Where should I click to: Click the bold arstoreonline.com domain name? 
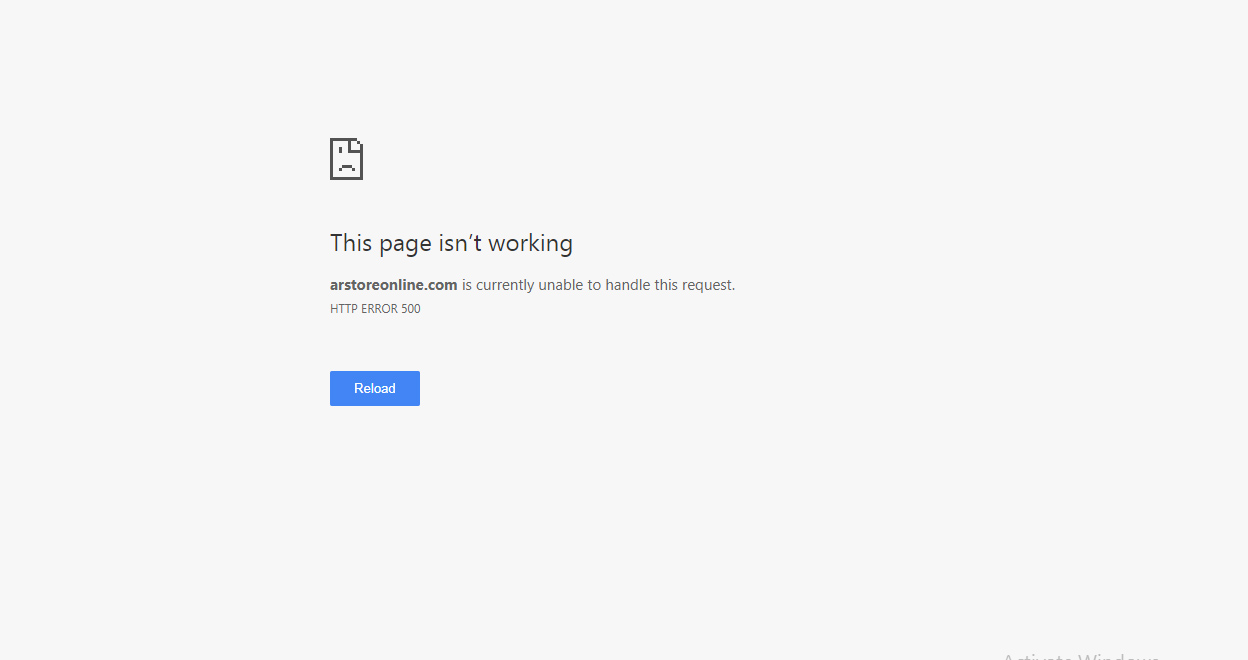394,285
